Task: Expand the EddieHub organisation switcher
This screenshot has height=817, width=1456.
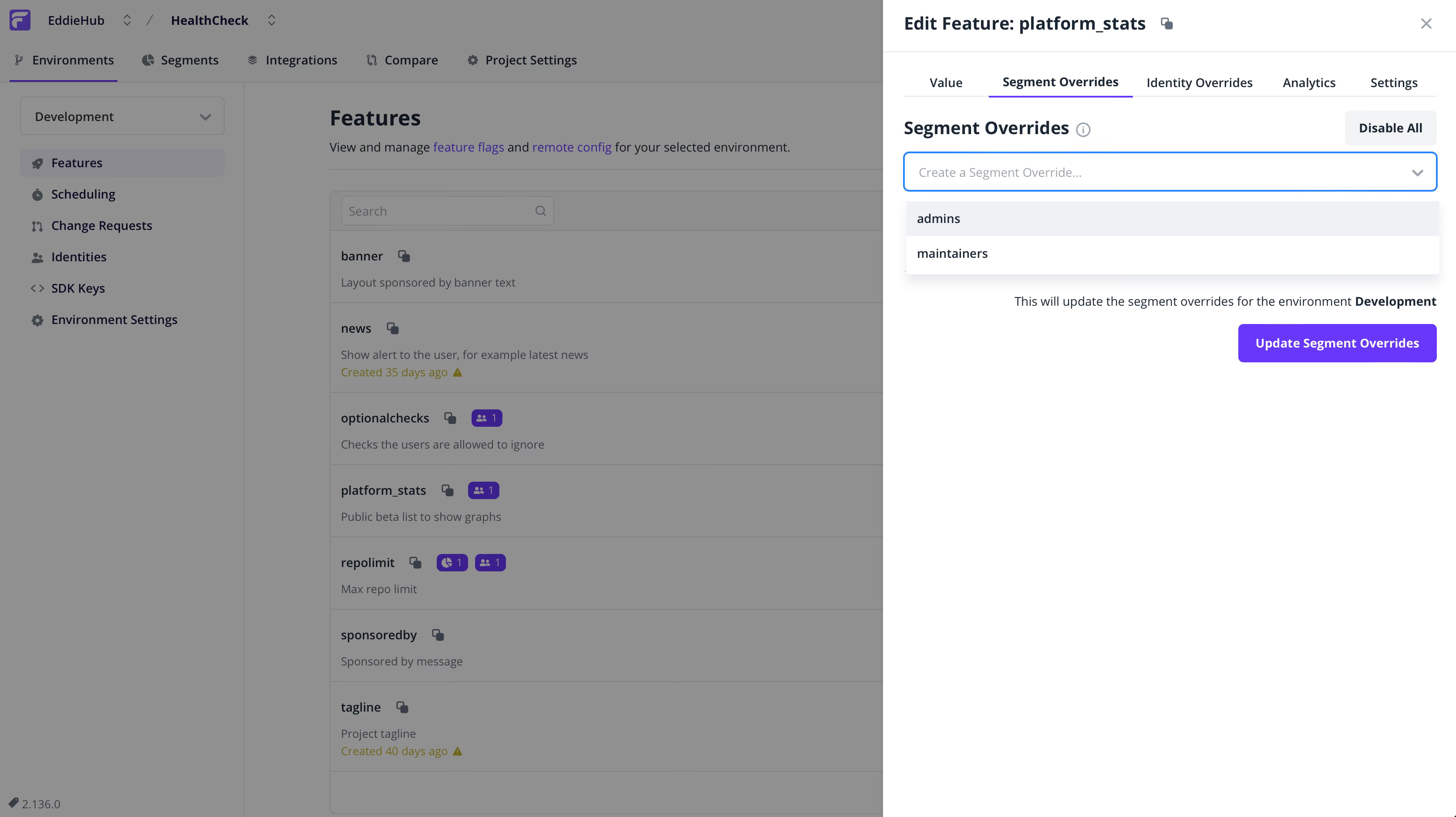Action: pyautogui.click(x=127, y=20)
